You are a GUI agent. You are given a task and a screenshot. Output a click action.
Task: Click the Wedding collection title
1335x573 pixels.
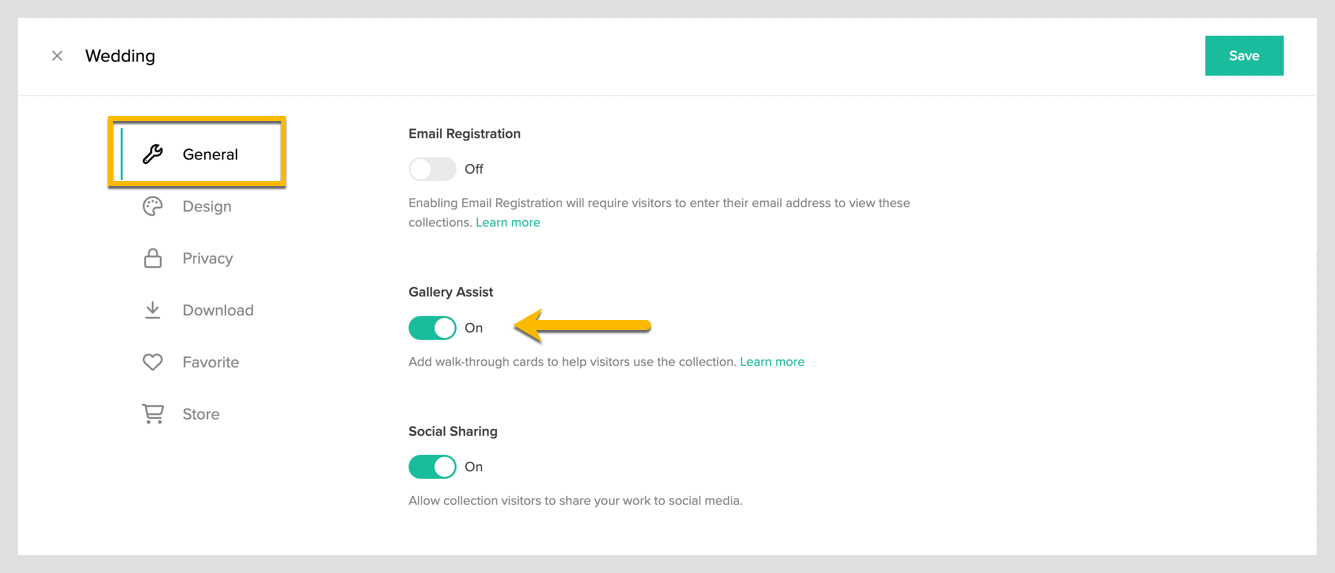[x=120, y=56]
